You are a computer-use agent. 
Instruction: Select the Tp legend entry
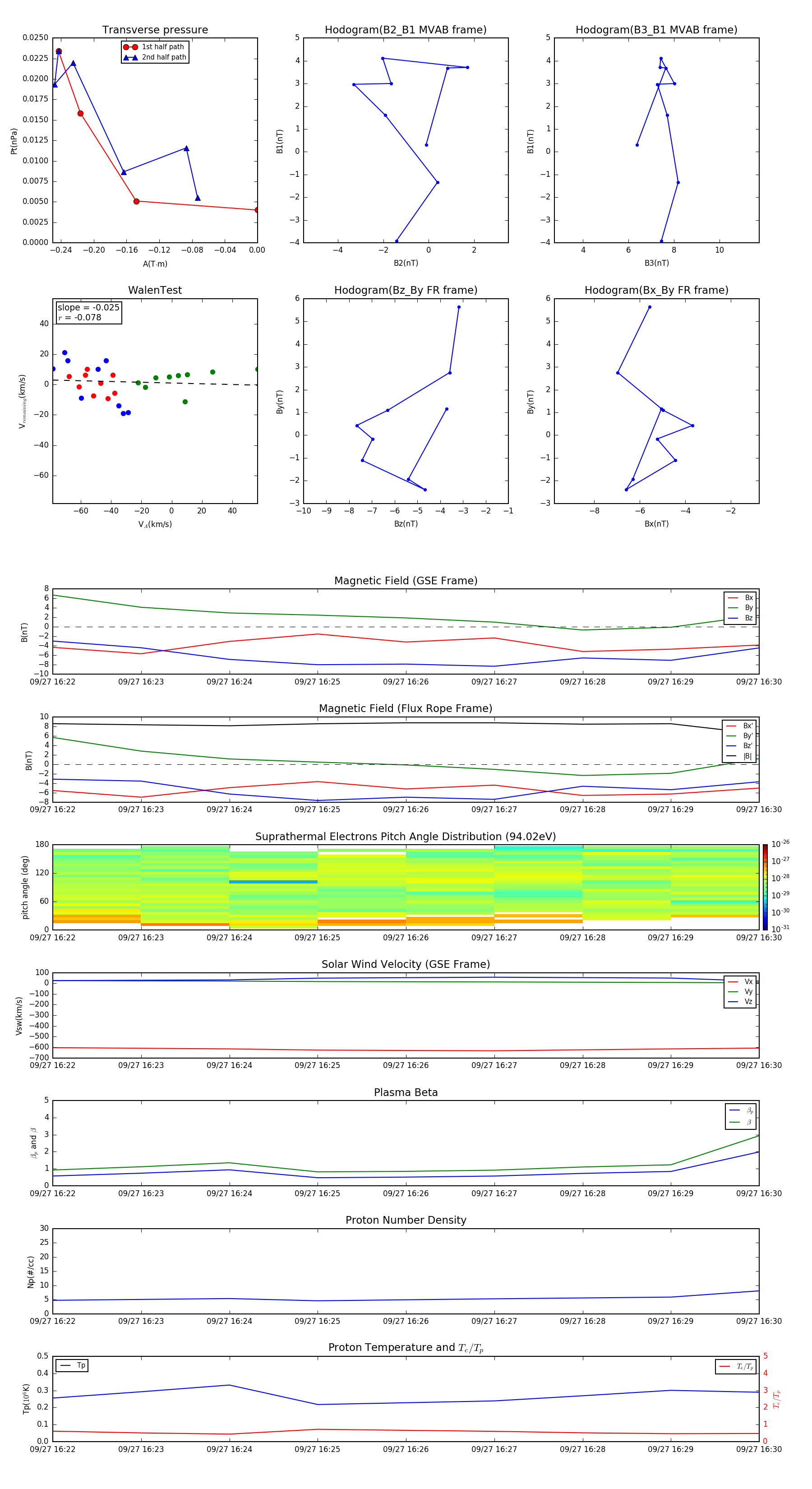(72, 1365)
